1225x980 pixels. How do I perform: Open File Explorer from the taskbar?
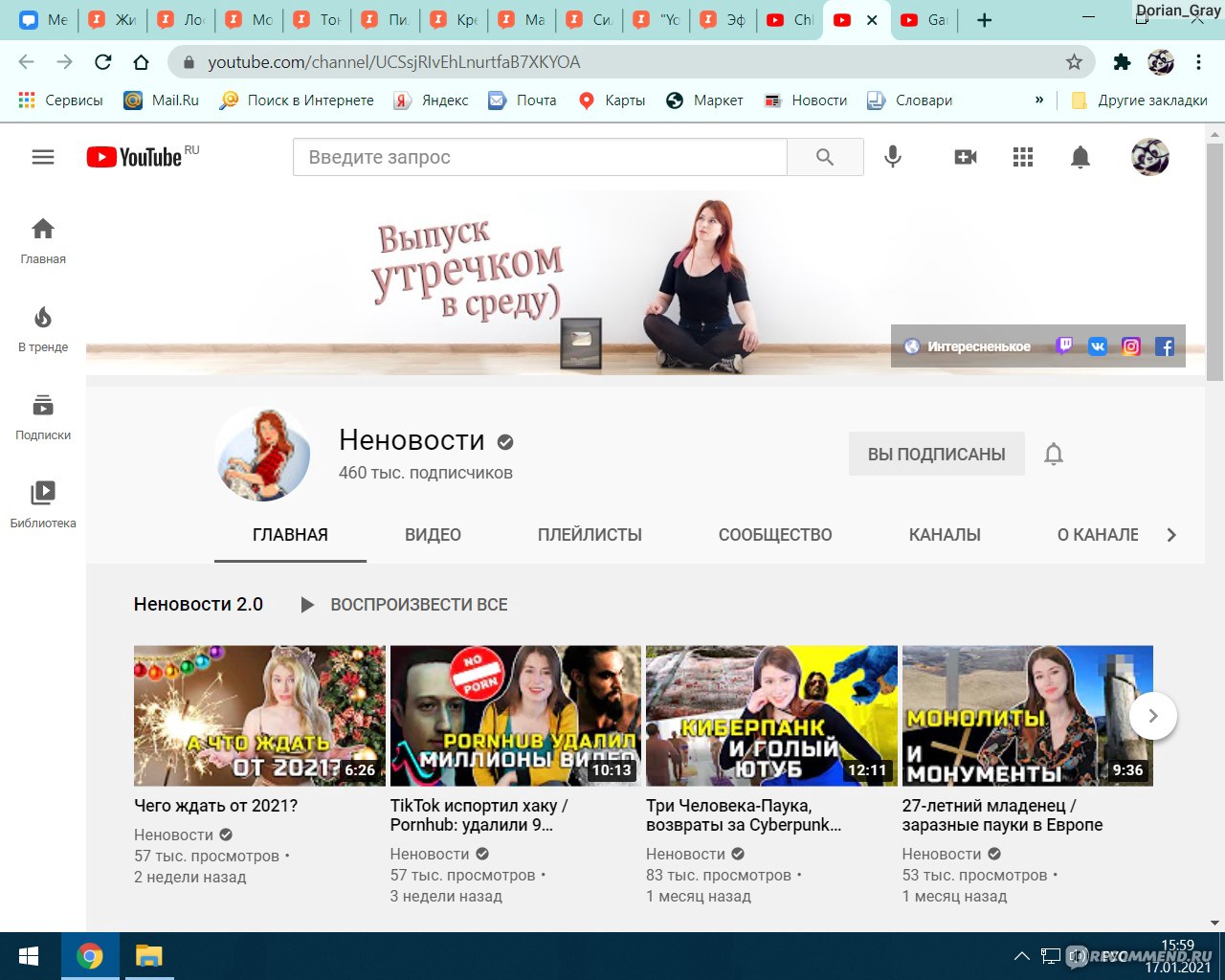pyautogui.click(x=148, y=956)
